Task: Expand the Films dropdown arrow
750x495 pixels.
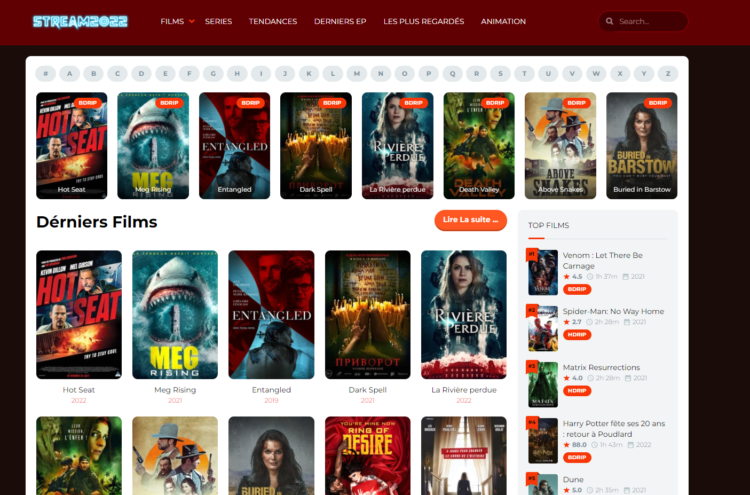Action: (192, 22)
